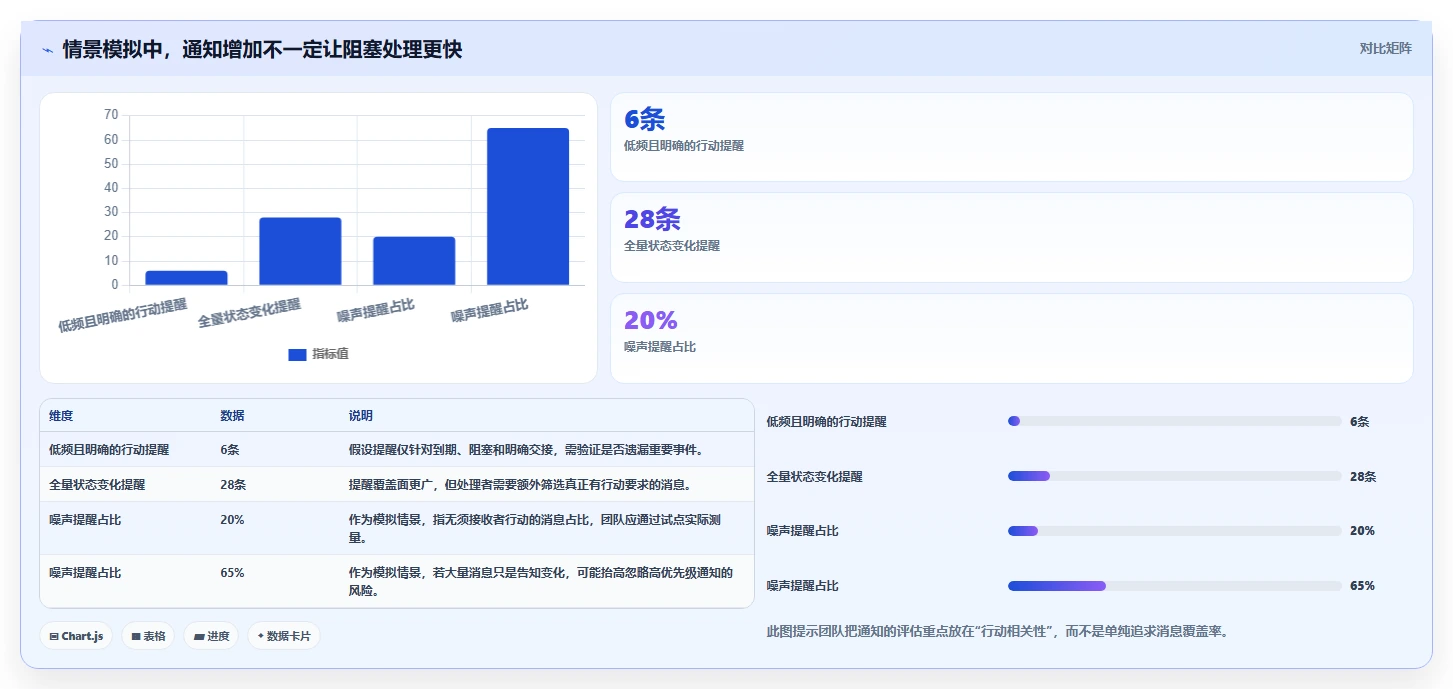Open the 28条 data card
This screenshot has width=1453, height=689.
pyautogui.click(x=1011, y=237)
